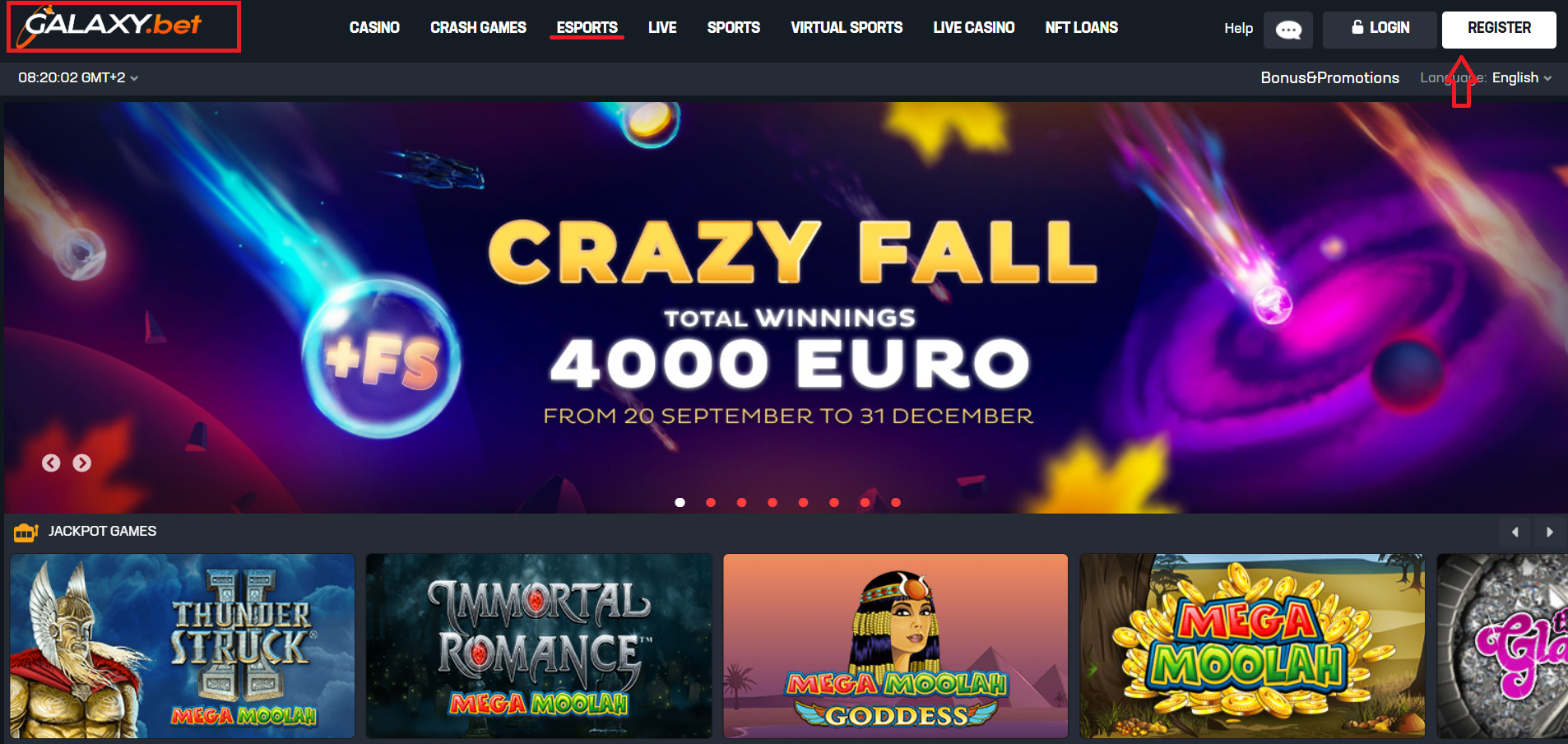This screenshot has width=1568, height=744.
Task: Open NFT Loans section
Action: [1081, 27]
